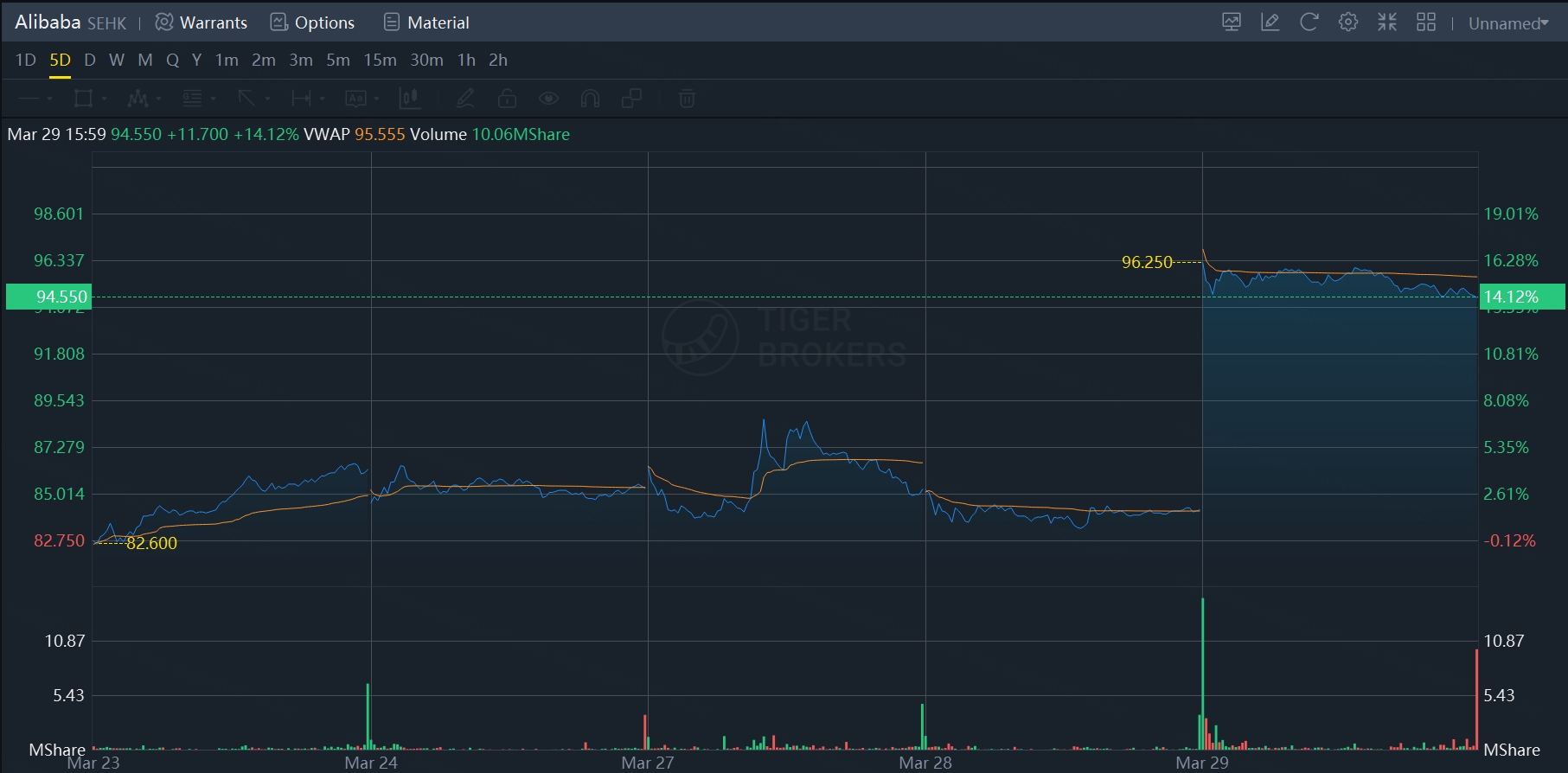1568x773 pixels.
Task: Click the Volume 10.06MShare readout
Action: point(490,134)
